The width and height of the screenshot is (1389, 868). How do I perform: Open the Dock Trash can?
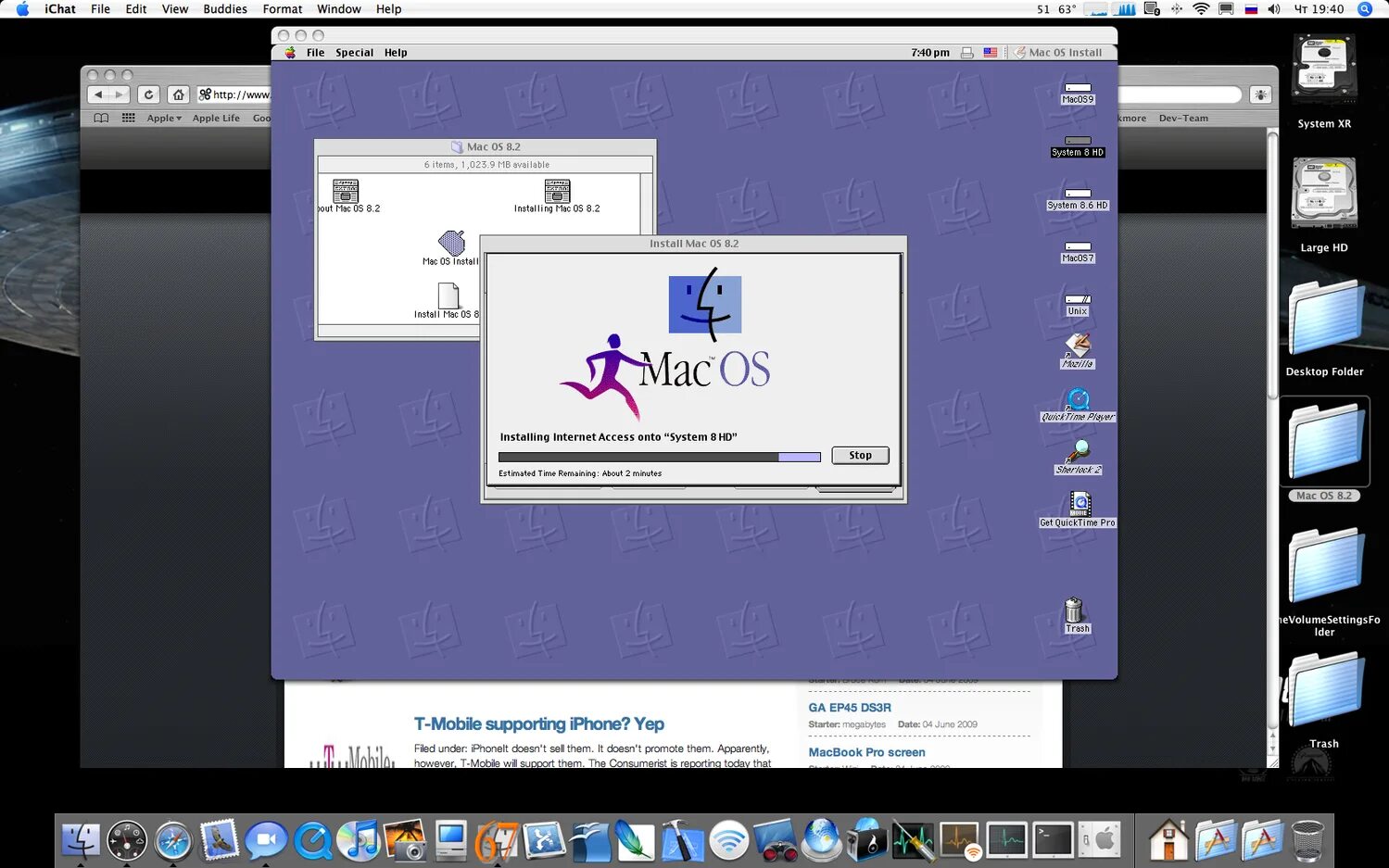point(1307,841)
